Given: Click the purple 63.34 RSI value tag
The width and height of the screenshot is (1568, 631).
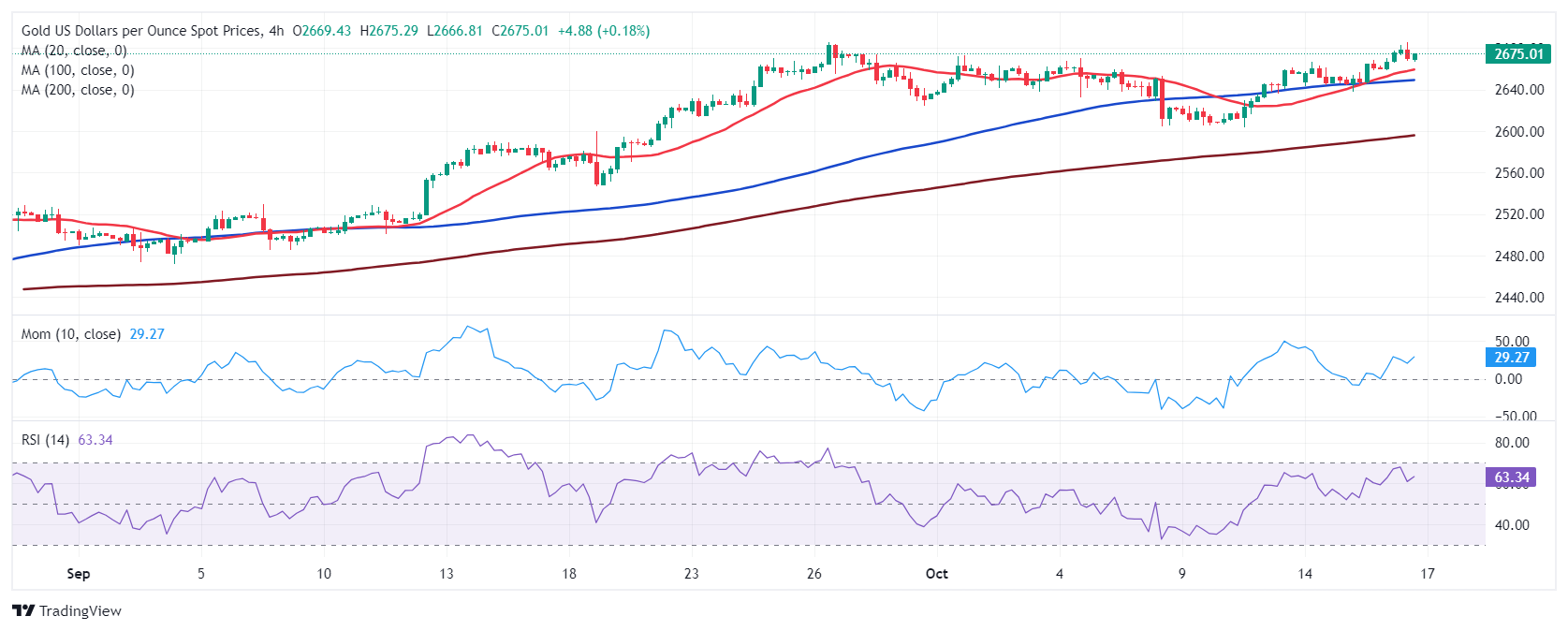Looking at the screenshot, I should click(1511, 477).
